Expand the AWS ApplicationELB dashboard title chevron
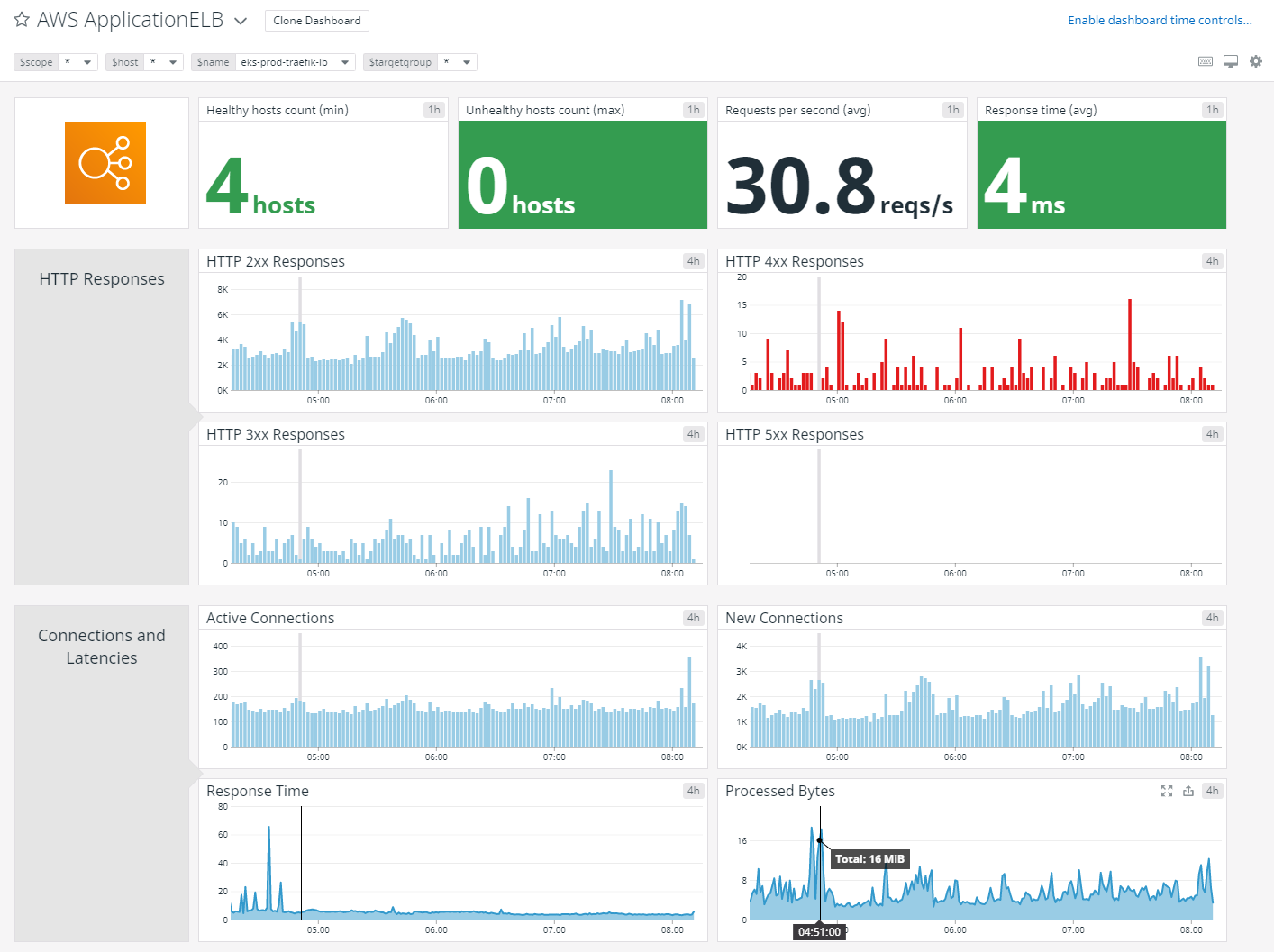Viewport: 1274px width, 952px height. (239, 20)
